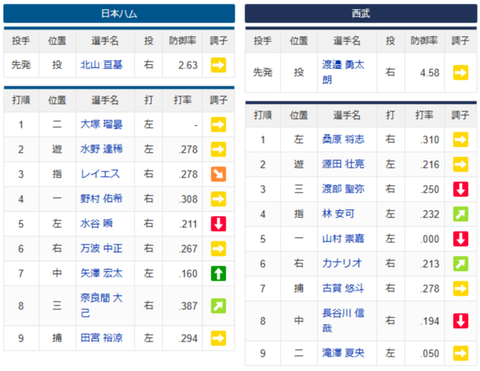The image size is (480, 371).
Task: Click the dark green up arrow for 矢澤 宏太
Action: 218,273
